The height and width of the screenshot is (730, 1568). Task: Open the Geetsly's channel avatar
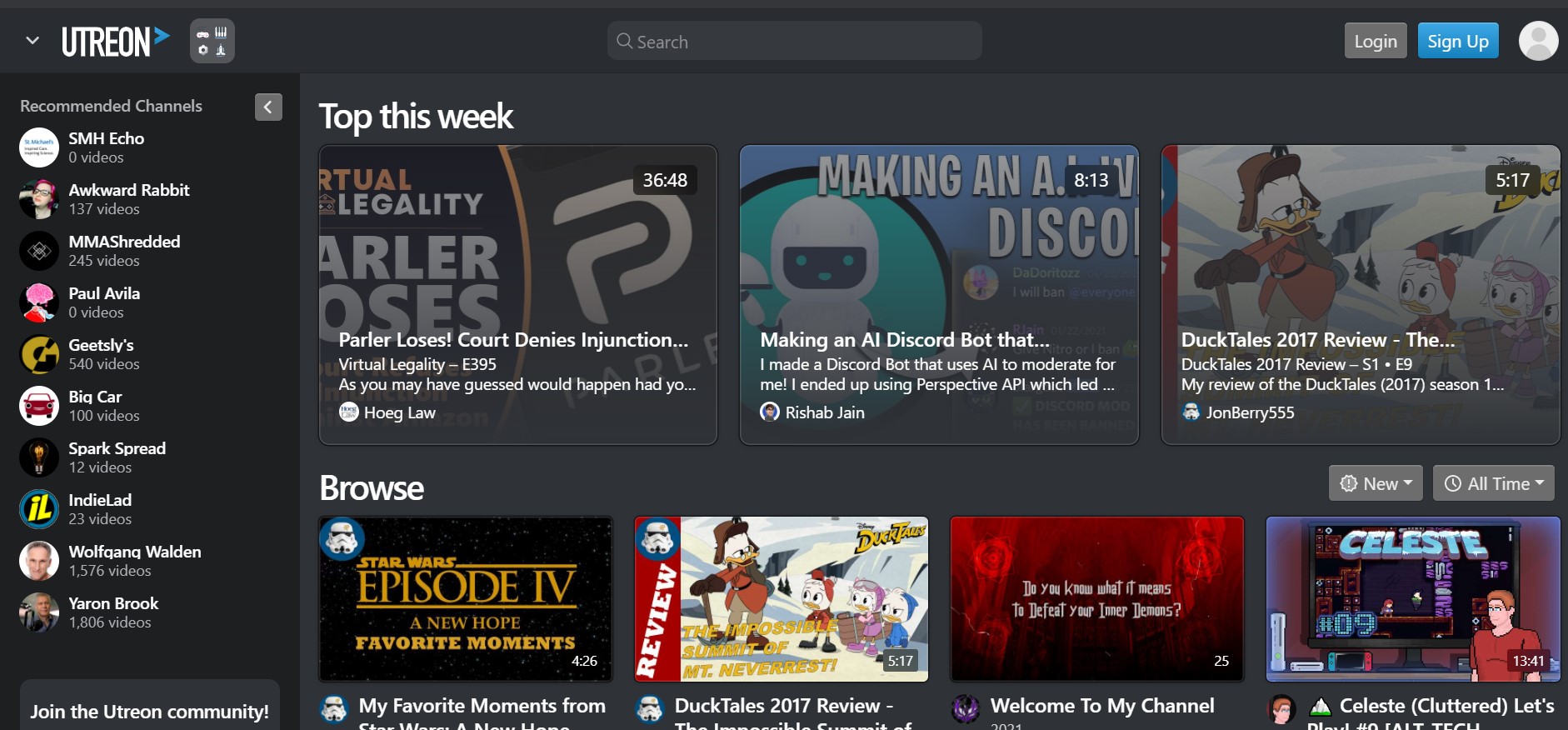pos(39,354)
